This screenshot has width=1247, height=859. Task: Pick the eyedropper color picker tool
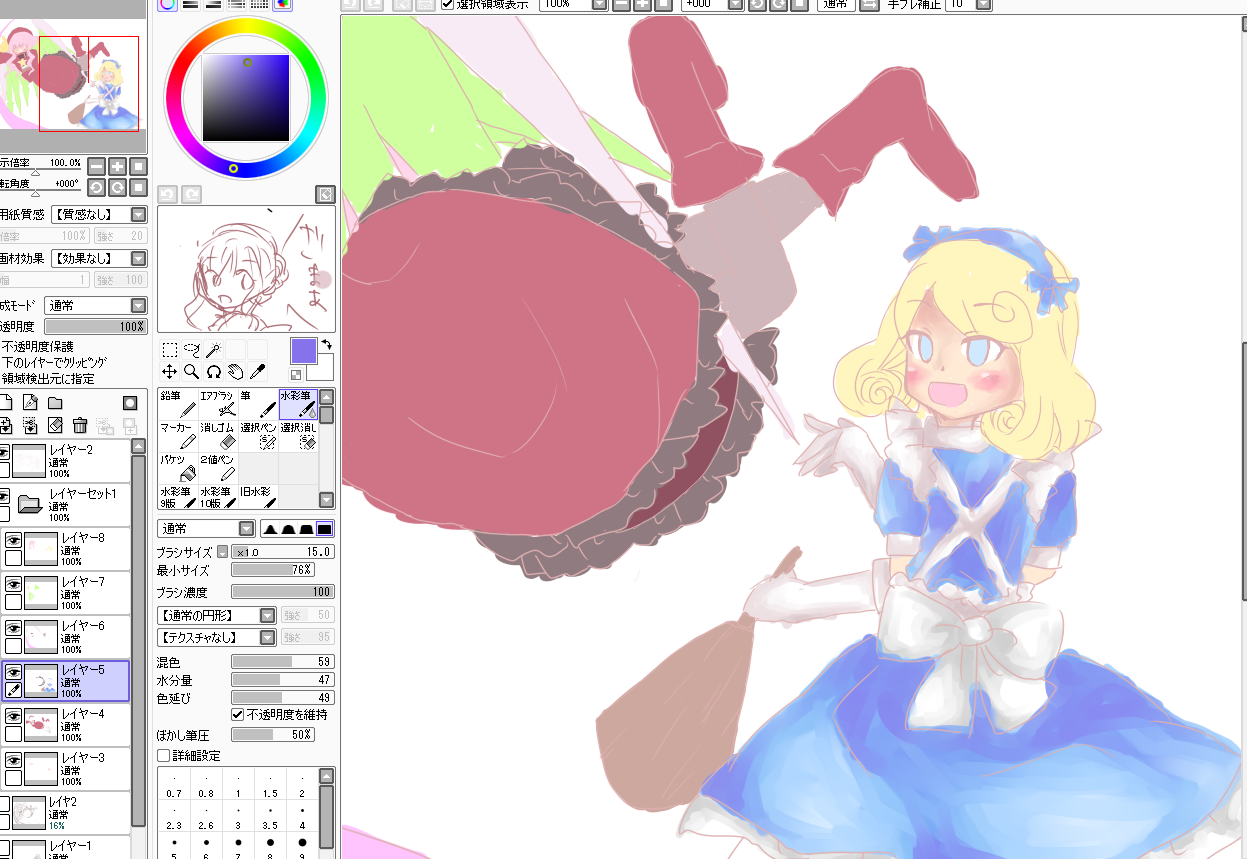tap(257, 372)
